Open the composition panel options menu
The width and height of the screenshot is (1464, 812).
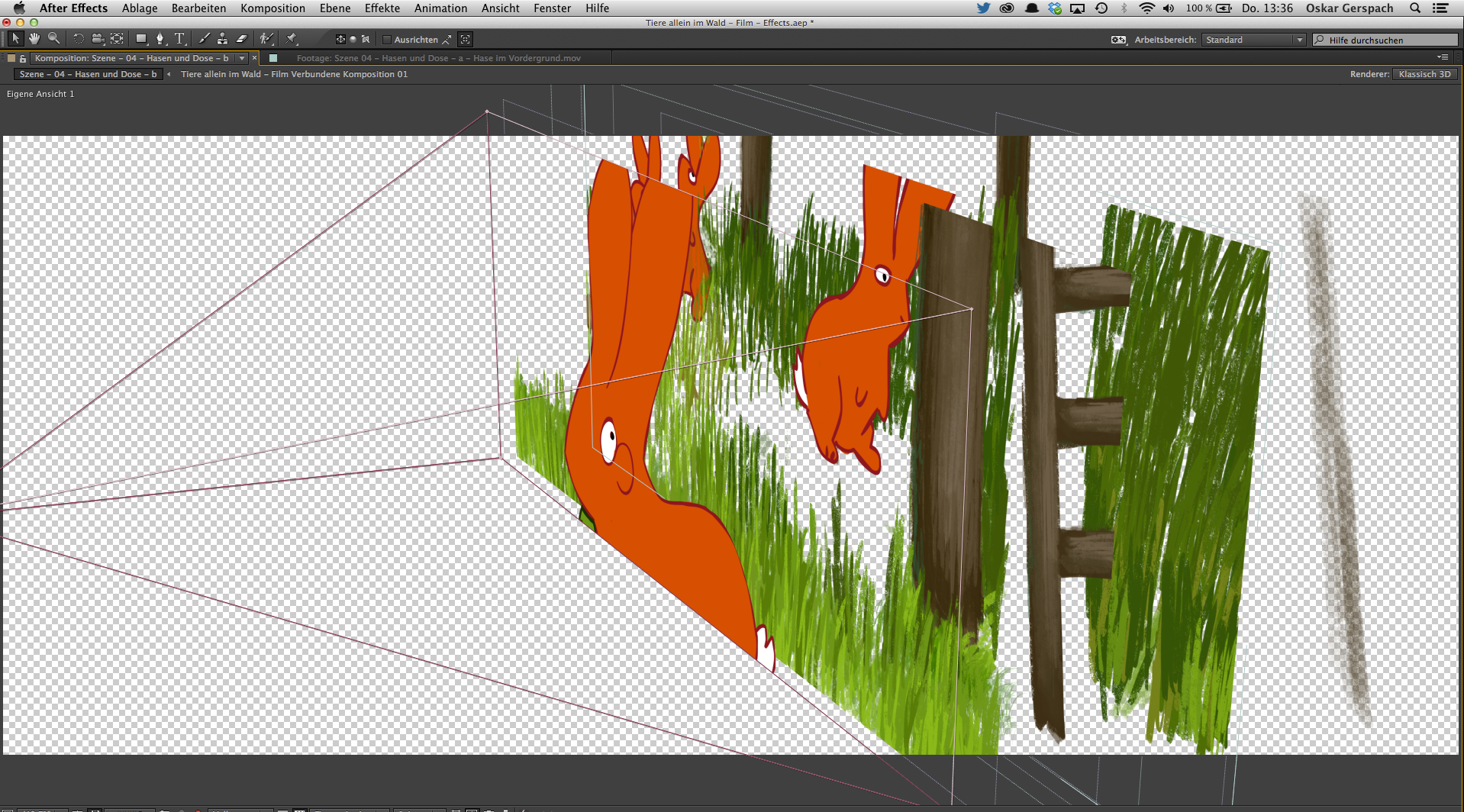[x=1443, y=57]
